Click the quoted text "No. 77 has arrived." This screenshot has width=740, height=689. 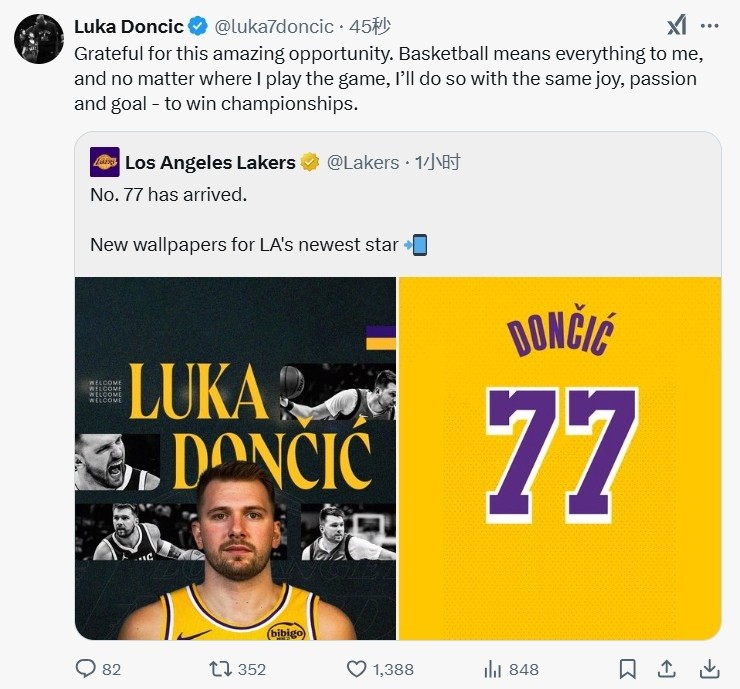coord(168,195)
